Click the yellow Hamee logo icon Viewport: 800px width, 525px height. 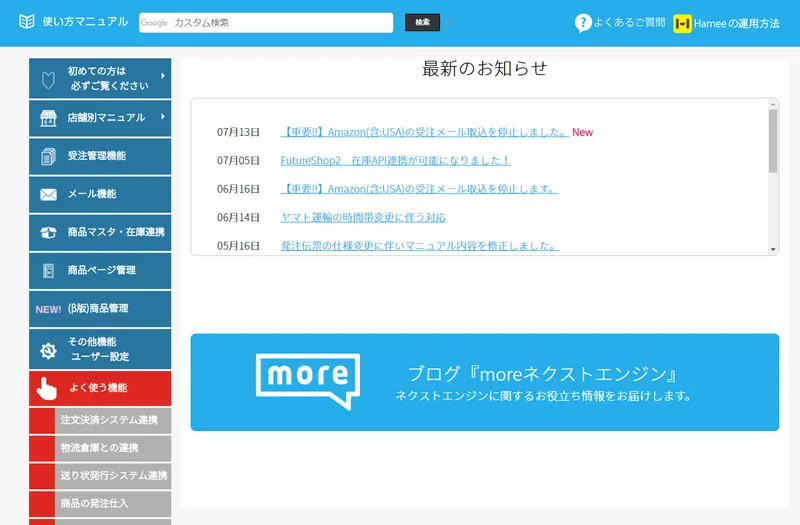click(682, 23)
